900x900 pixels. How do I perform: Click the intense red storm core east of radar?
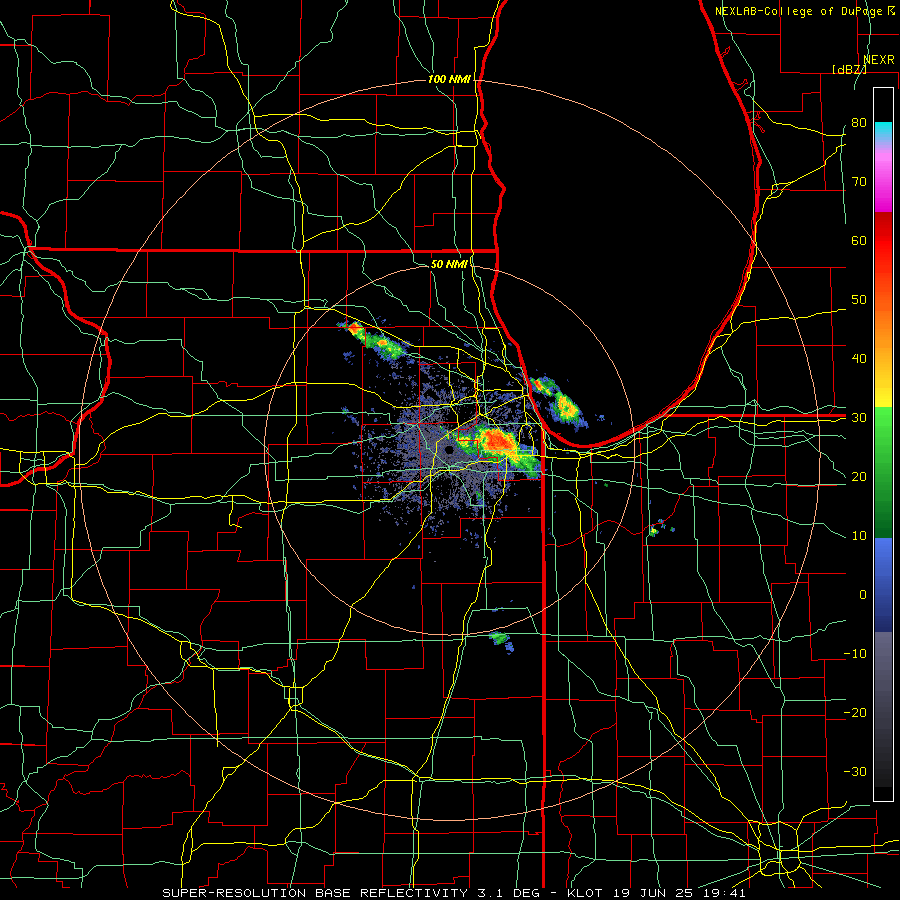[497, 441]
